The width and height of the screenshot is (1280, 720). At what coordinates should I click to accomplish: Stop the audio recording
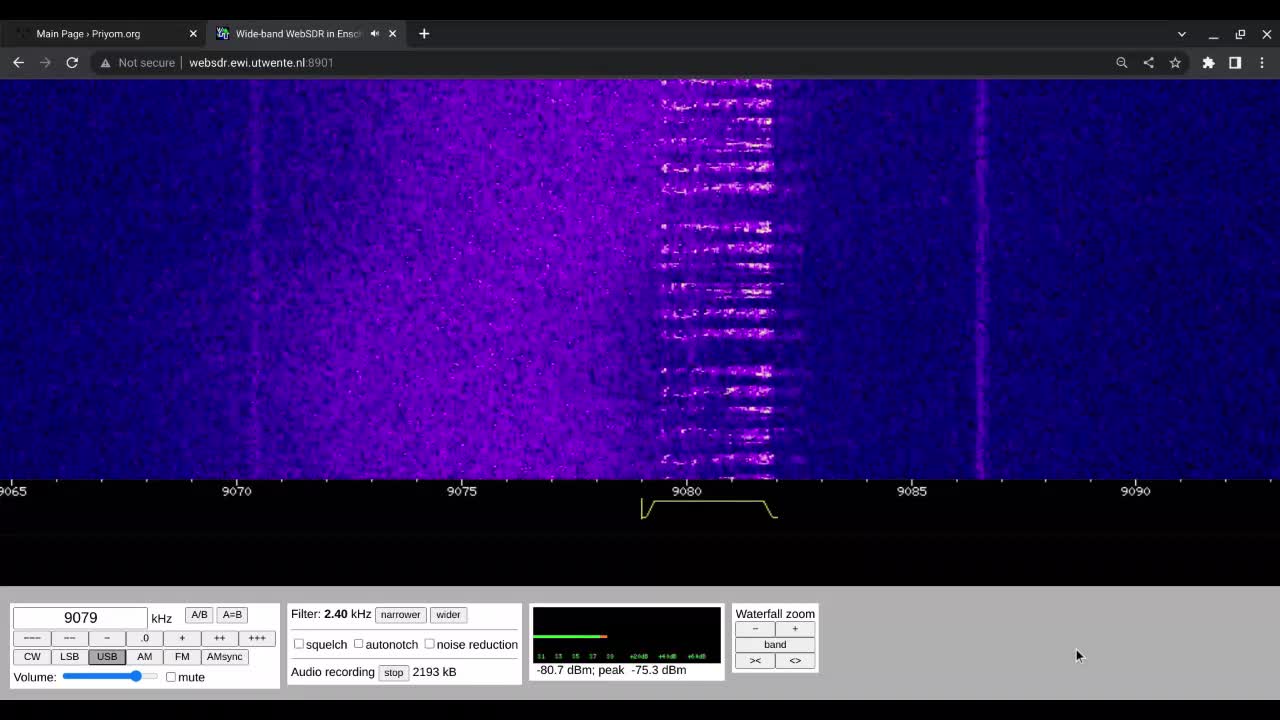(x=393, y=672)
